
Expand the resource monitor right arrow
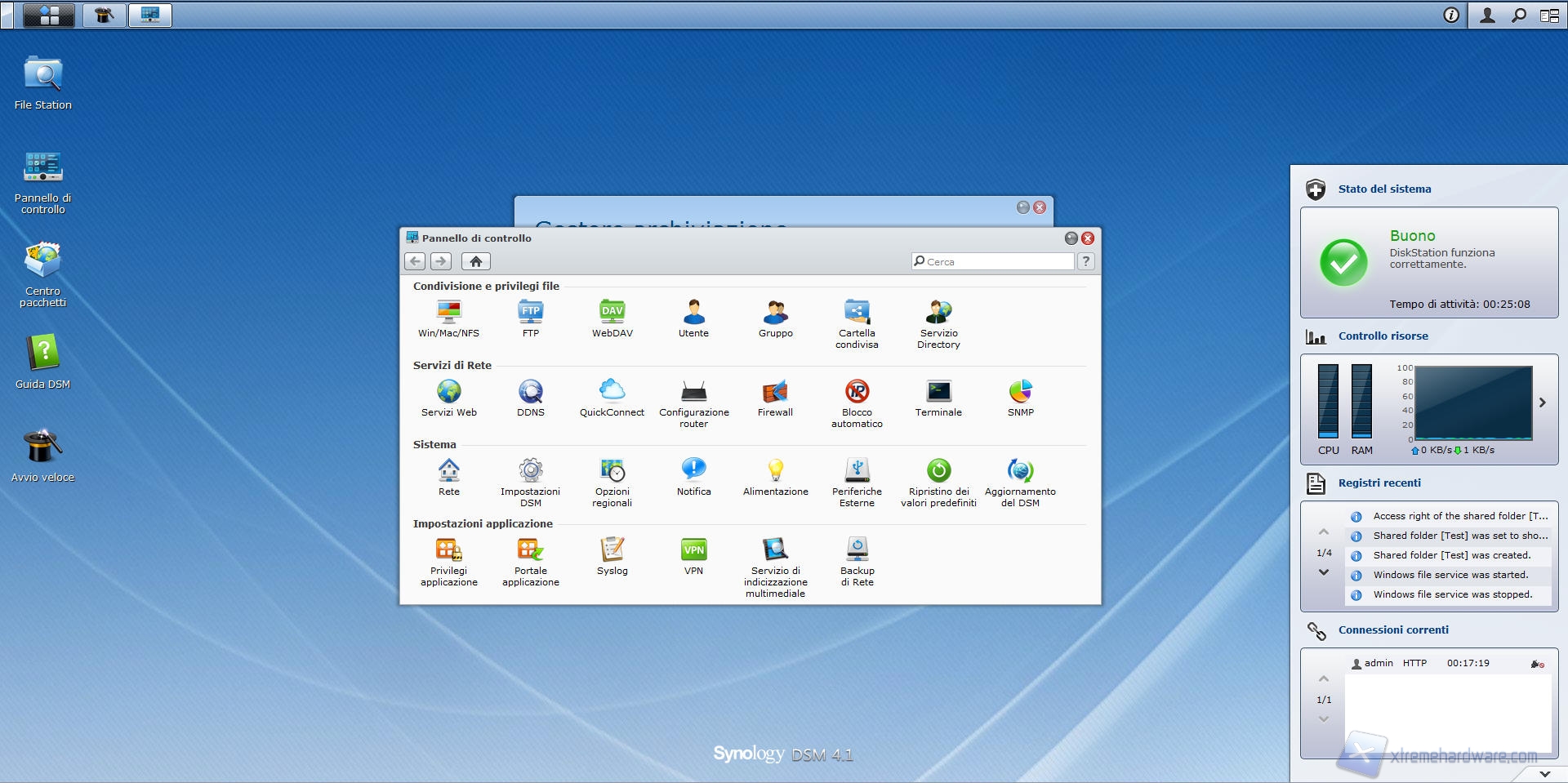1542,403
